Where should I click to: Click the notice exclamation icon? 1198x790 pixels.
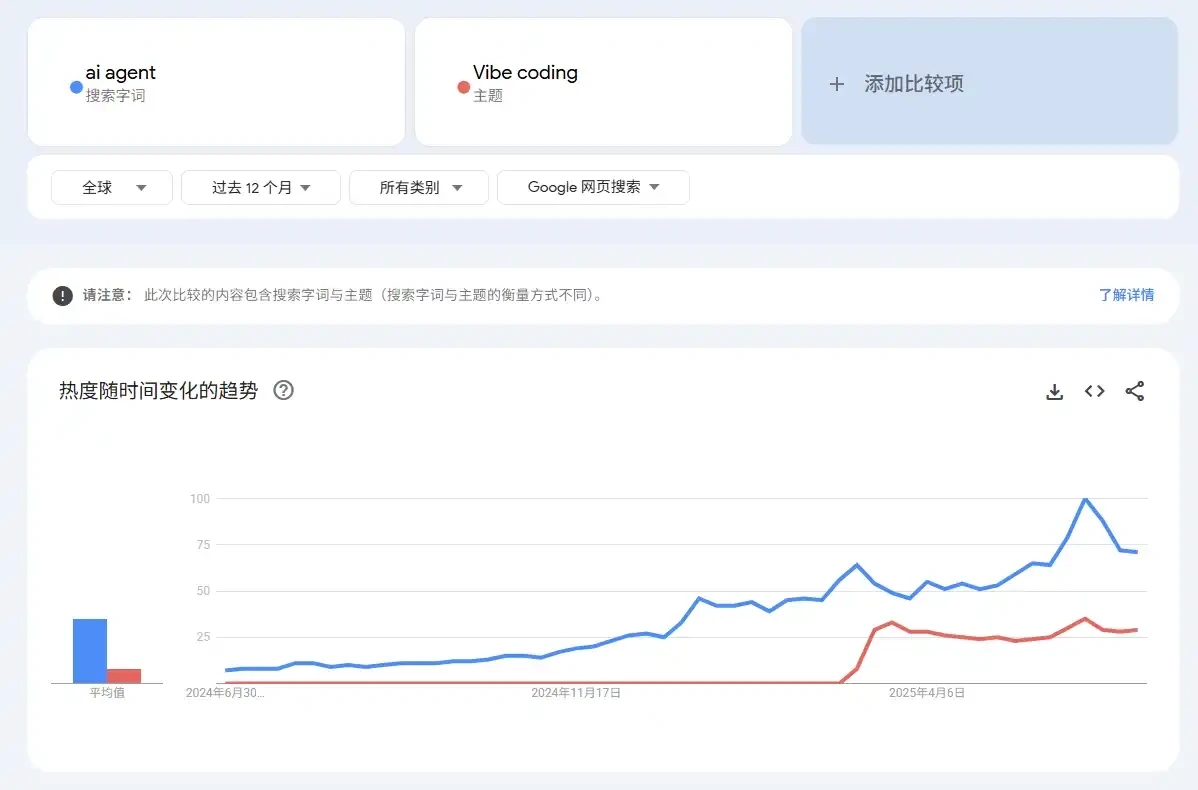point(63,296)
